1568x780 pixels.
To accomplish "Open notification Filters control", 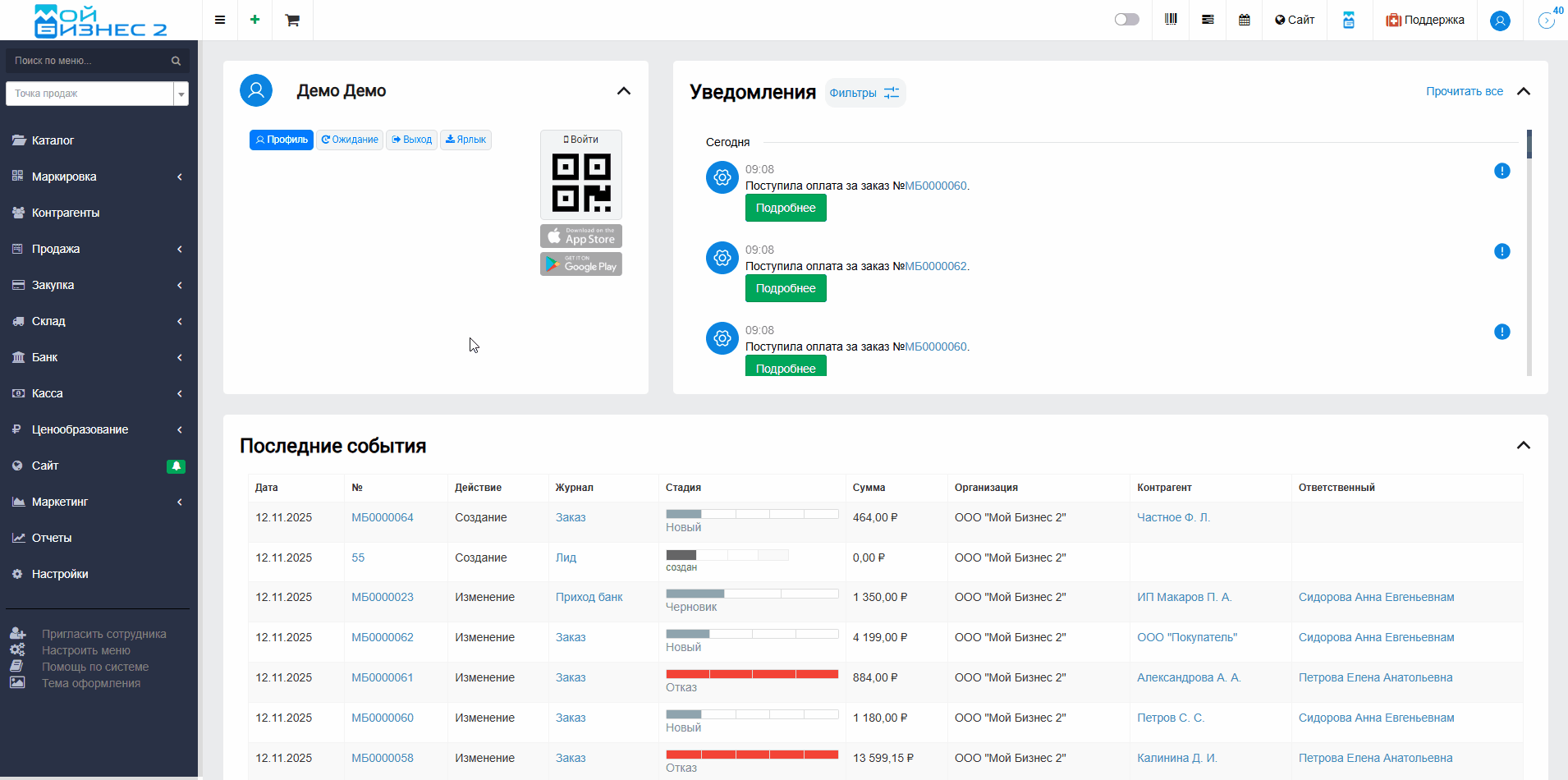I will point(864,93).
